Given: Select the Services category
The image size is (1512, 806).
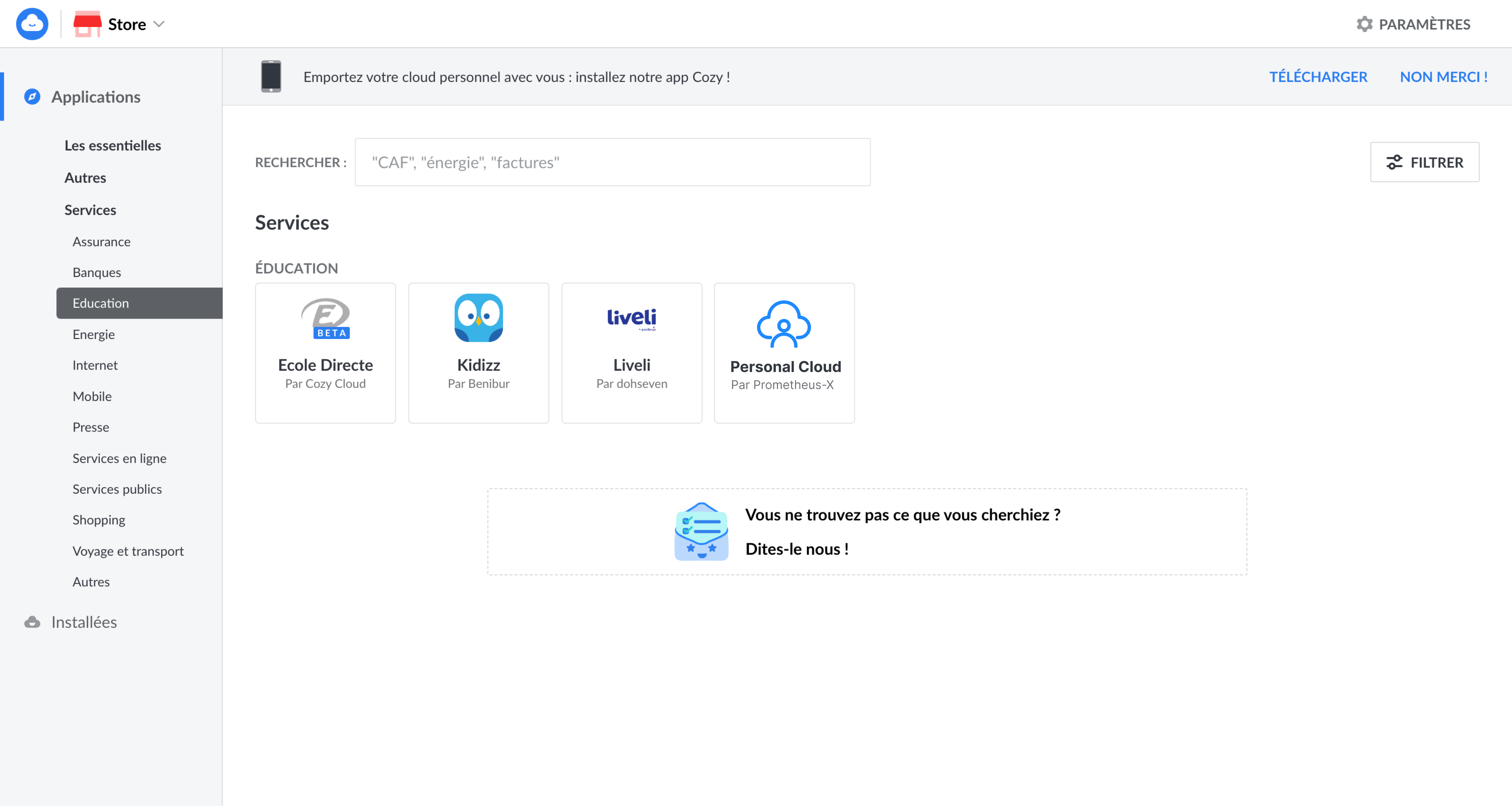Looking at the screenshot, I should (x=90, y=210).
